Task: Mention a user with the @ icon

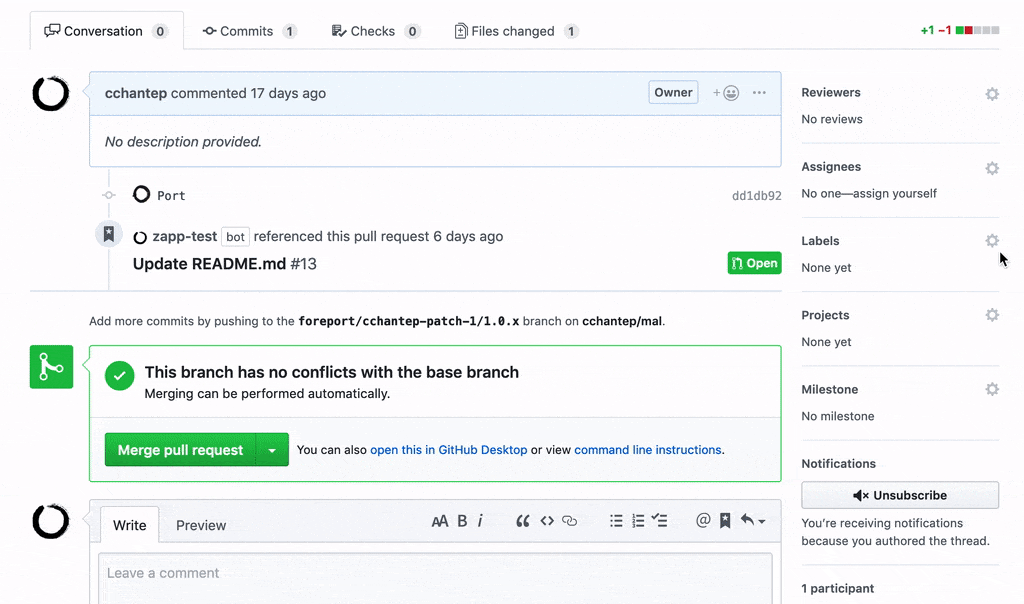Action: tap(703, 520)
